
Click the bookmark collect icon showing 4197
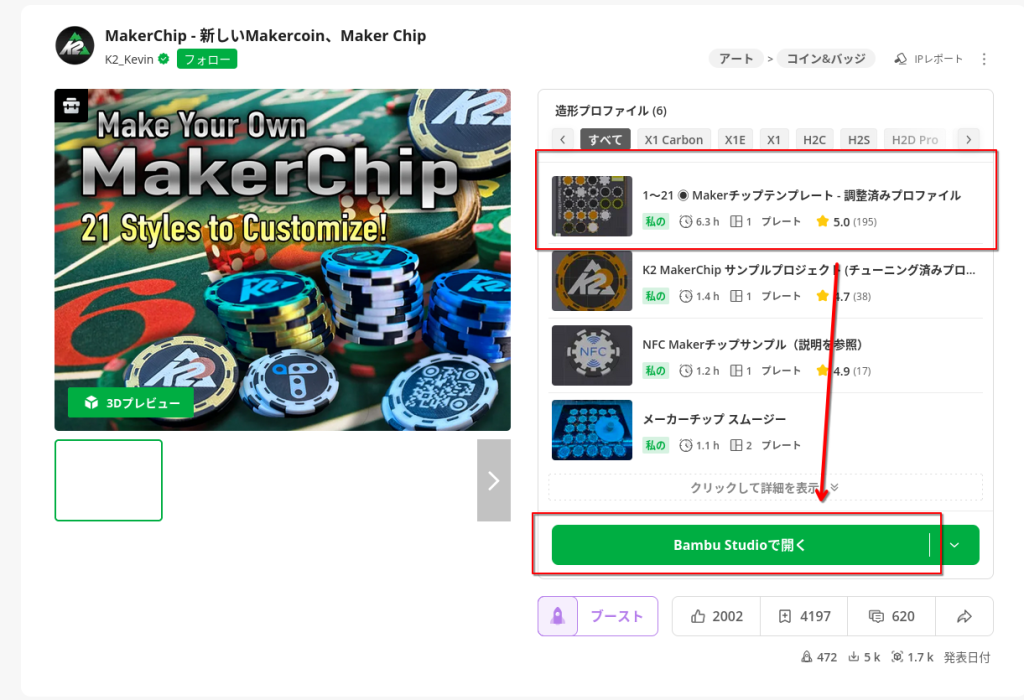(784, 616)
